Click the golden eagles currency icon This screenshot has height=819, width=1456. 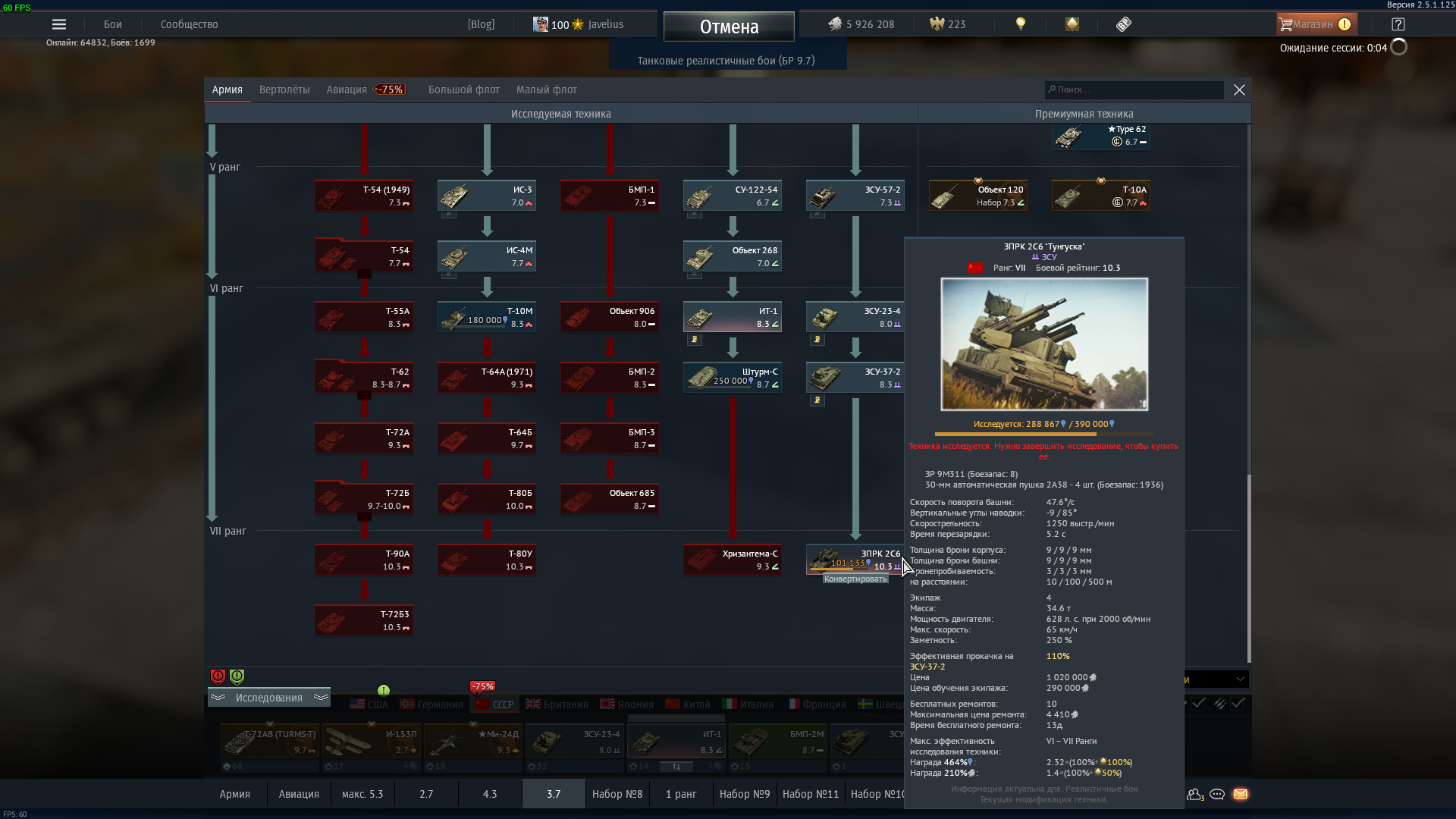tap(937, 24)
